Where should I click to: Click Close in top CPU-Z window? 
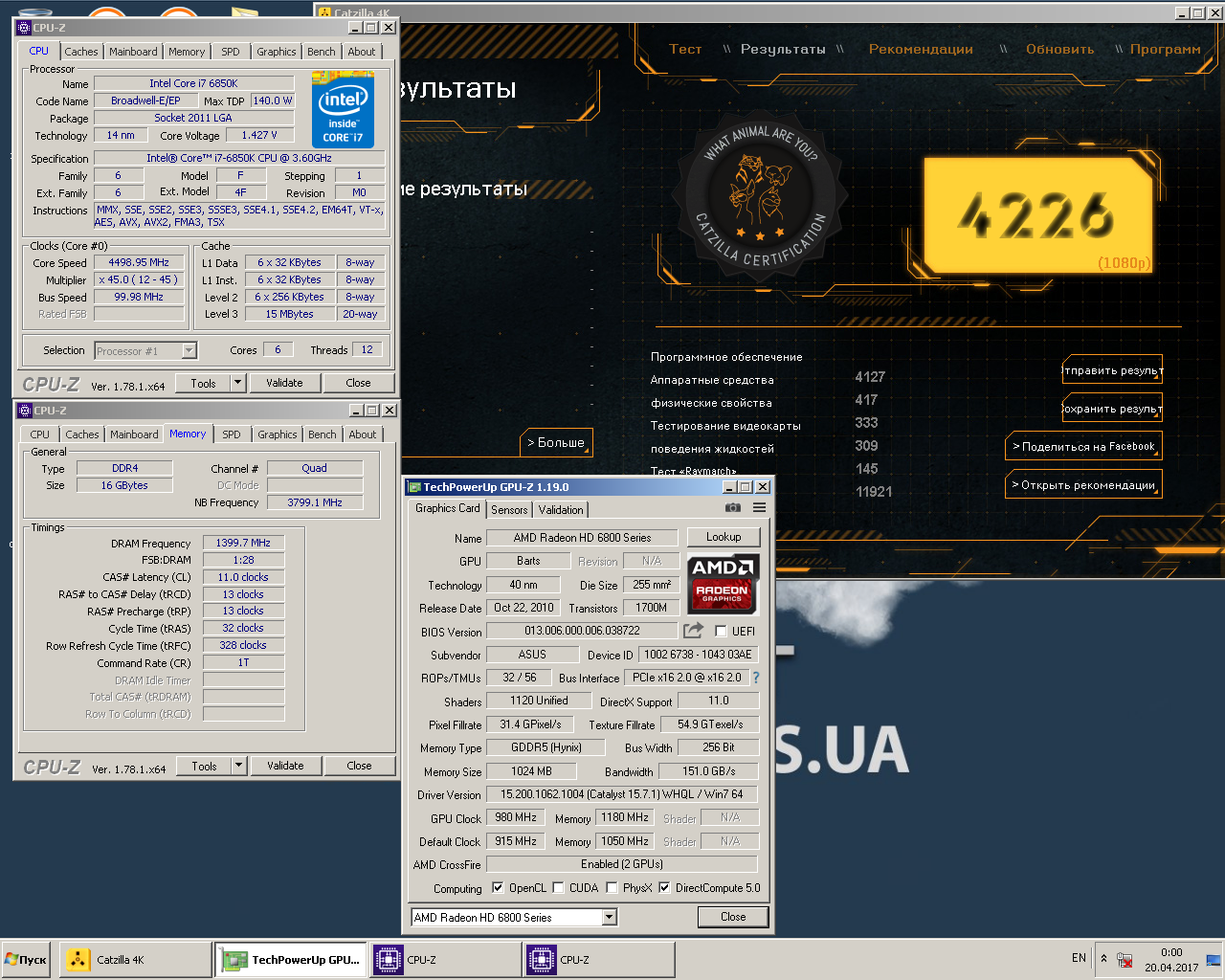[359, 383]
